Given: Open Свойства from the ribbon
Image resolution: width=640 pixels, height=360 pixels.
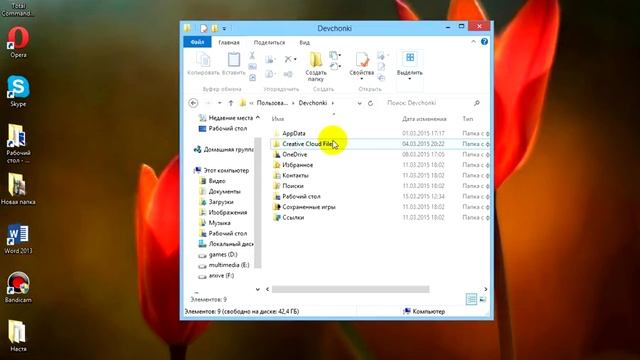Looking at the screenshot, I should (x=362, y=65).
